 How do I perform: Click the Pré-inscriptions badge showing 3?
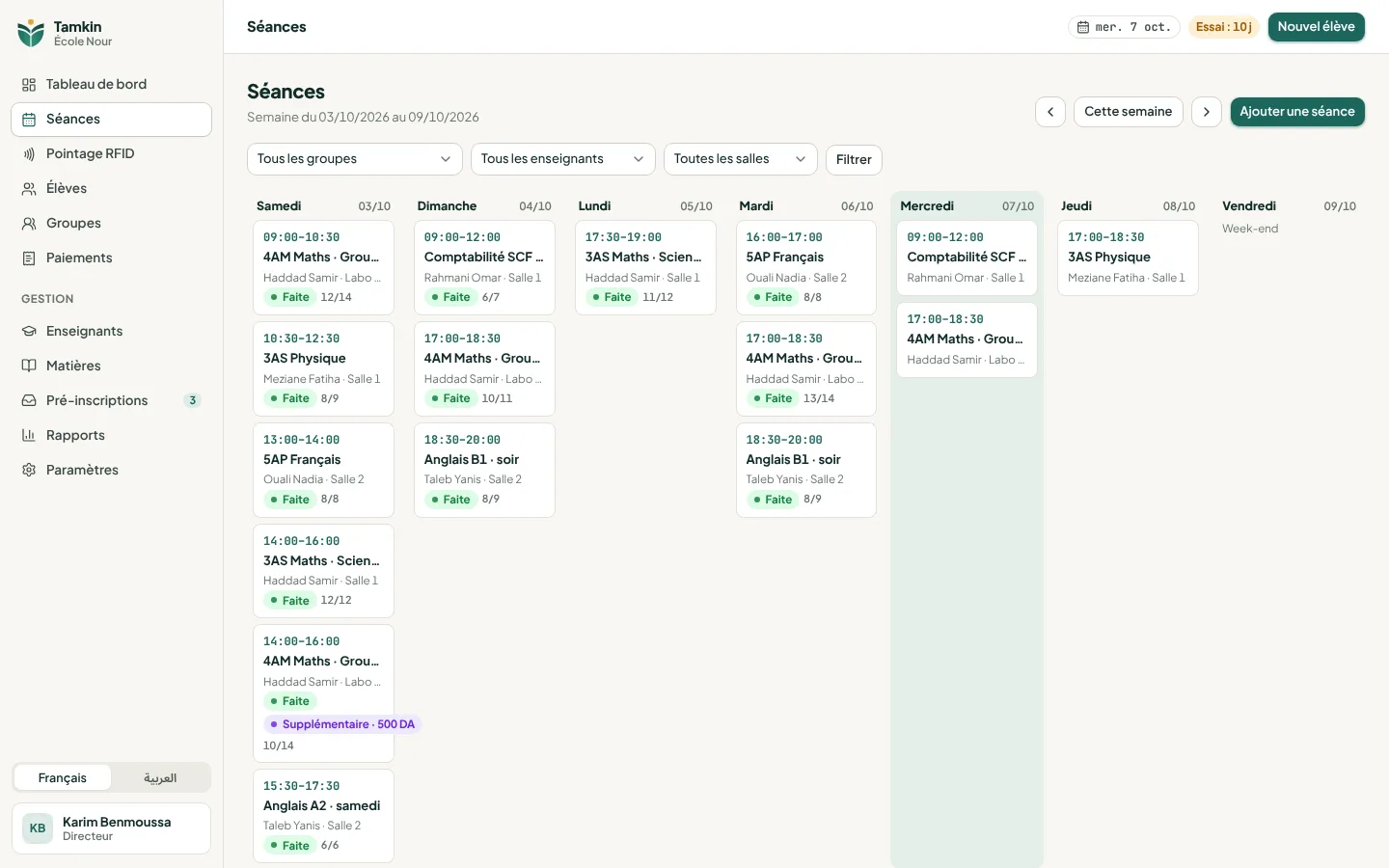(x=193, y=401)
